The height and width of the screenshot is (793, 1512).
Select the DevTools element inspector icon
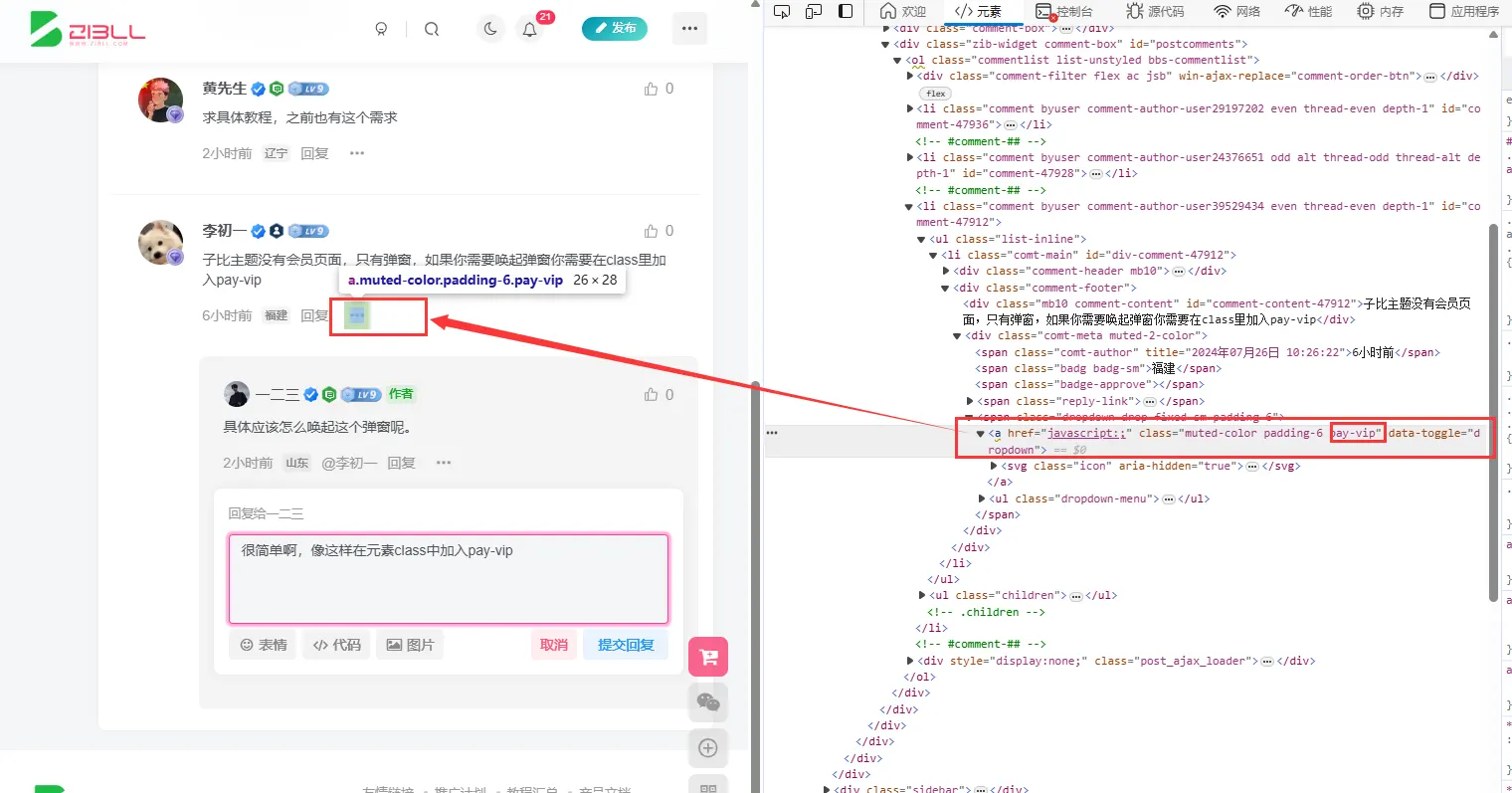[x=783, y=11]
